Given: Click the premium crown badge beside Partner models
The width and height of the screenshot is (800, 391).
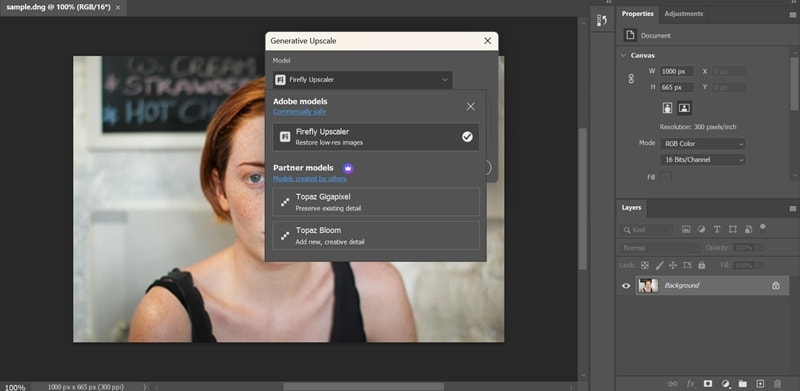Looking at the screenshot, I should tap(348, 168).
